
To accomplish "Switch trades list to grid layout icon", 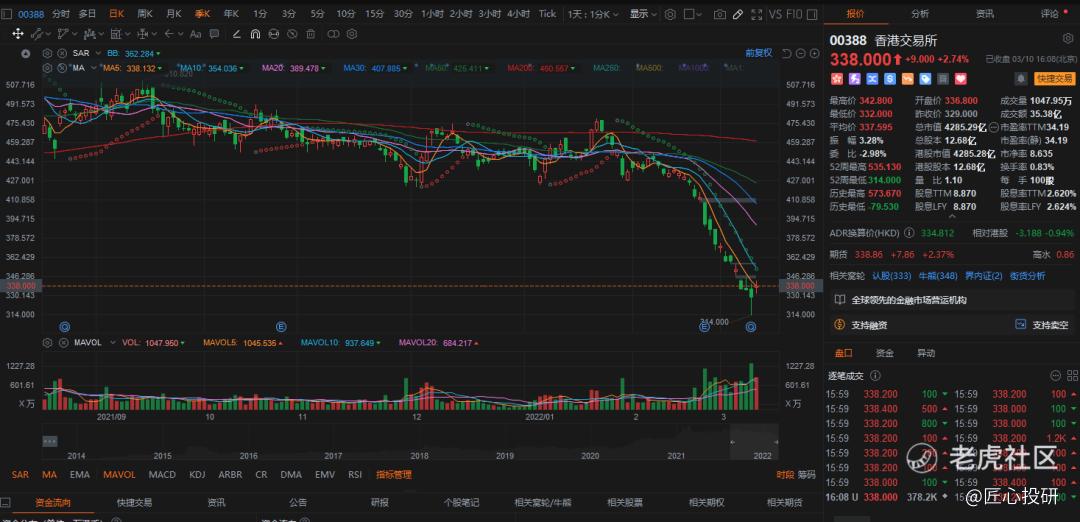I will 1072,375.
